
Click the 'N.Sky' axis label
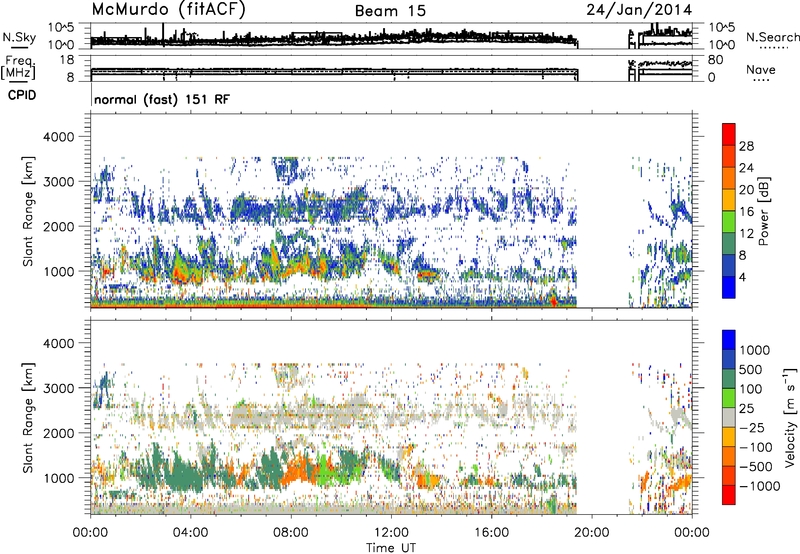(x=19, y=38)
